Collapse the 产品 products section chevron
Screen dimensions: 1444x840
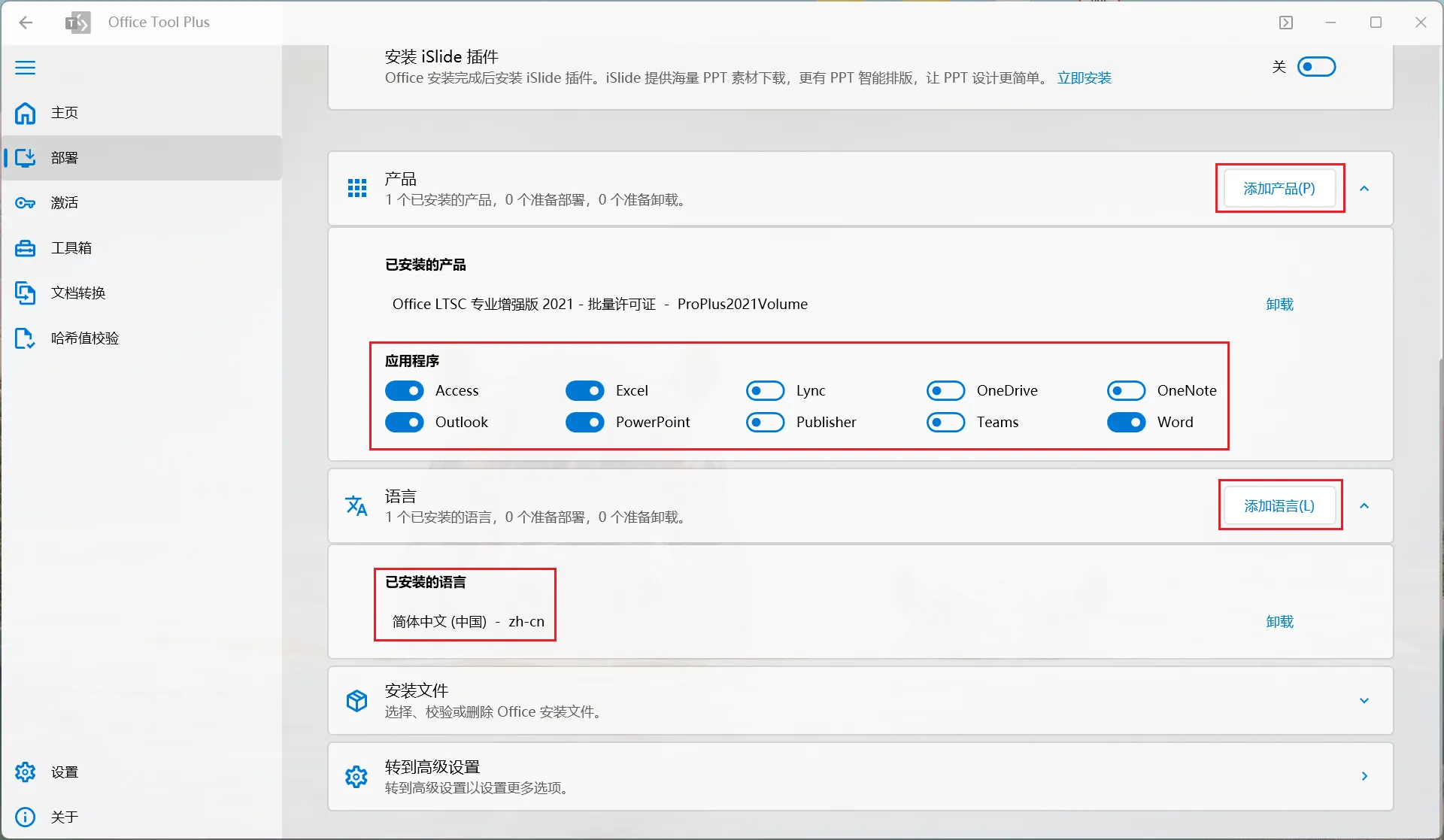(x=1364, y=188)
